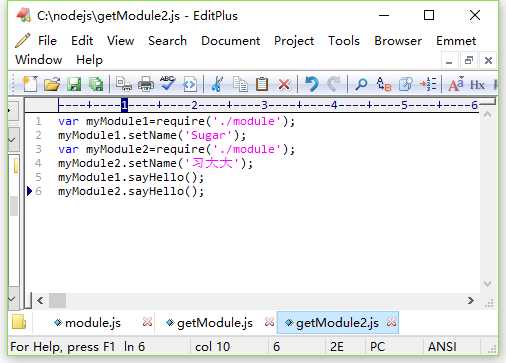The height and width of the screenshot is (363, 506).
Task: Open the View menu
Action: point(121,41)
